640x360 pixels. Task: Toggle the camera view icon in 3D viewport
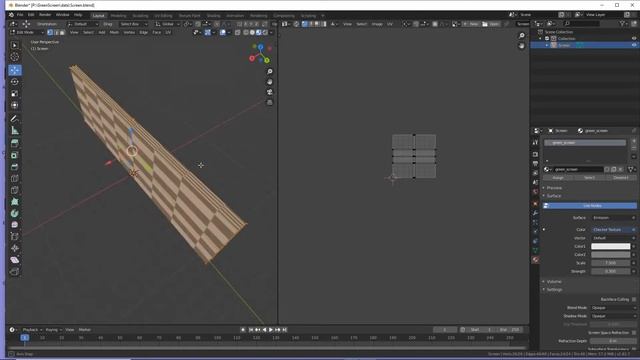(270, 92)
